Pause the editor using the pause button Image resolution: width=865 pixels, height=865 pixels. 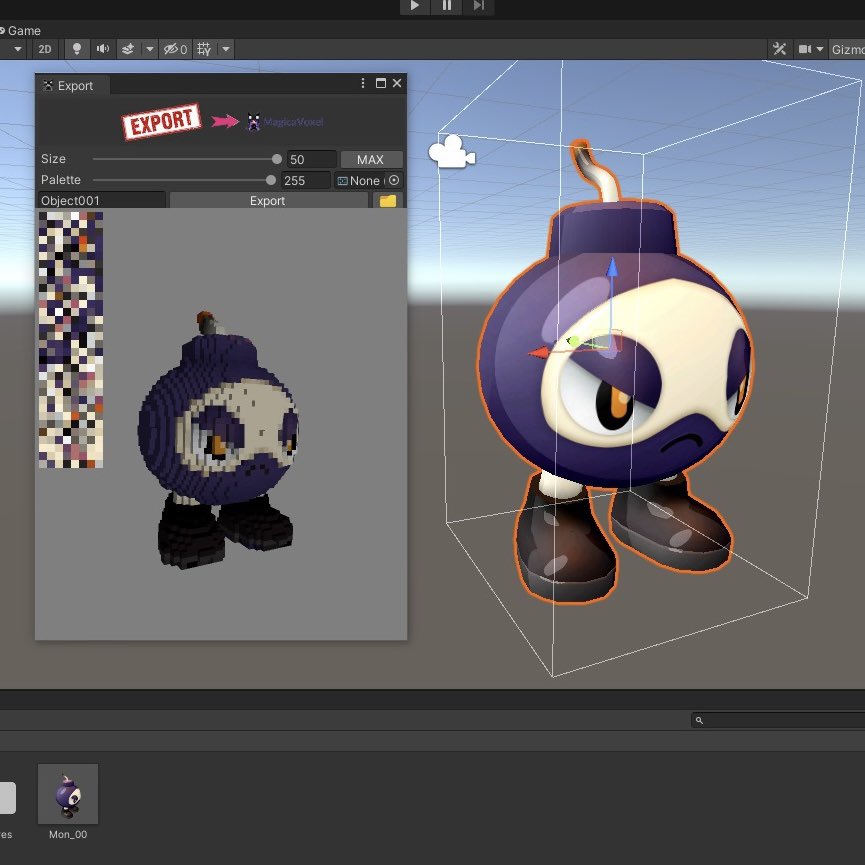pos(446,6)
